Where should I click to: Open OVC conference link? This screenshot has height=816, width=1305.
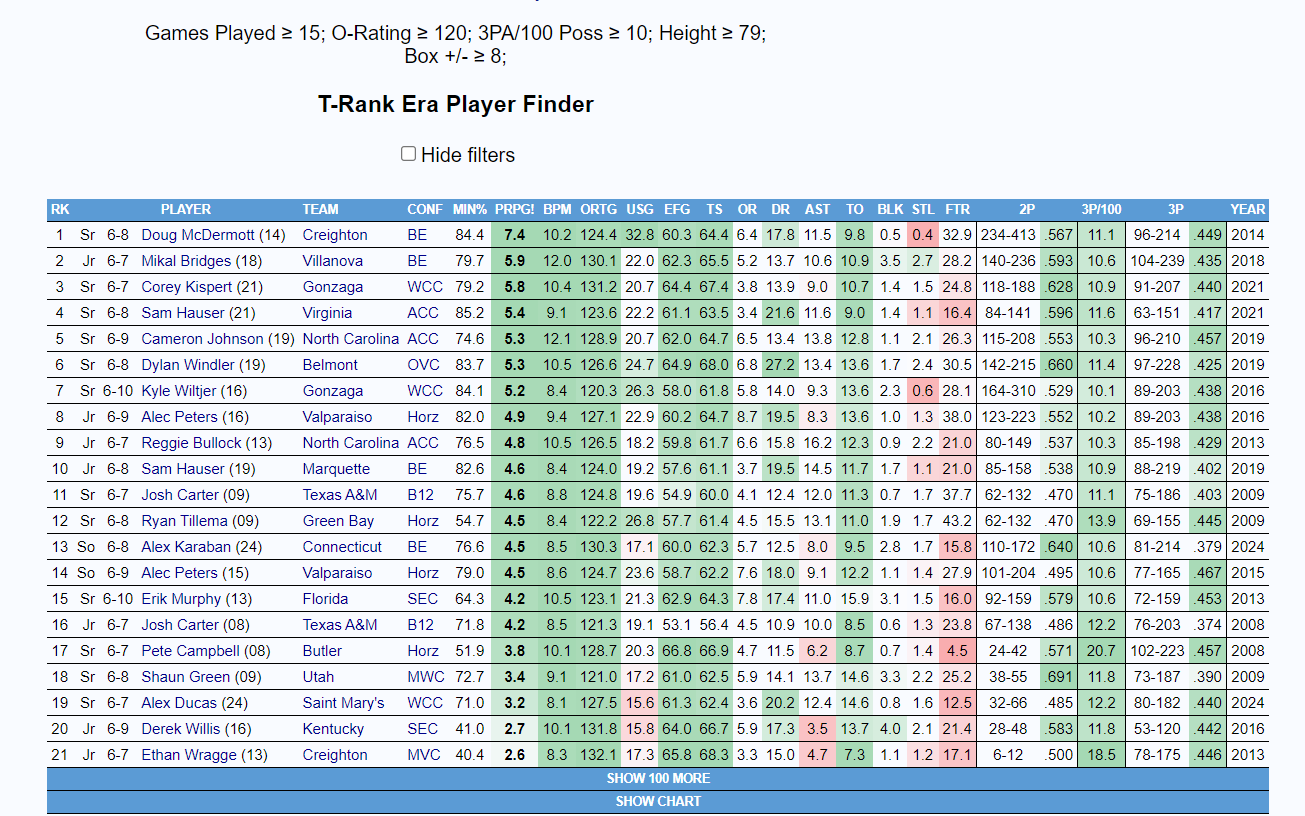423,365
